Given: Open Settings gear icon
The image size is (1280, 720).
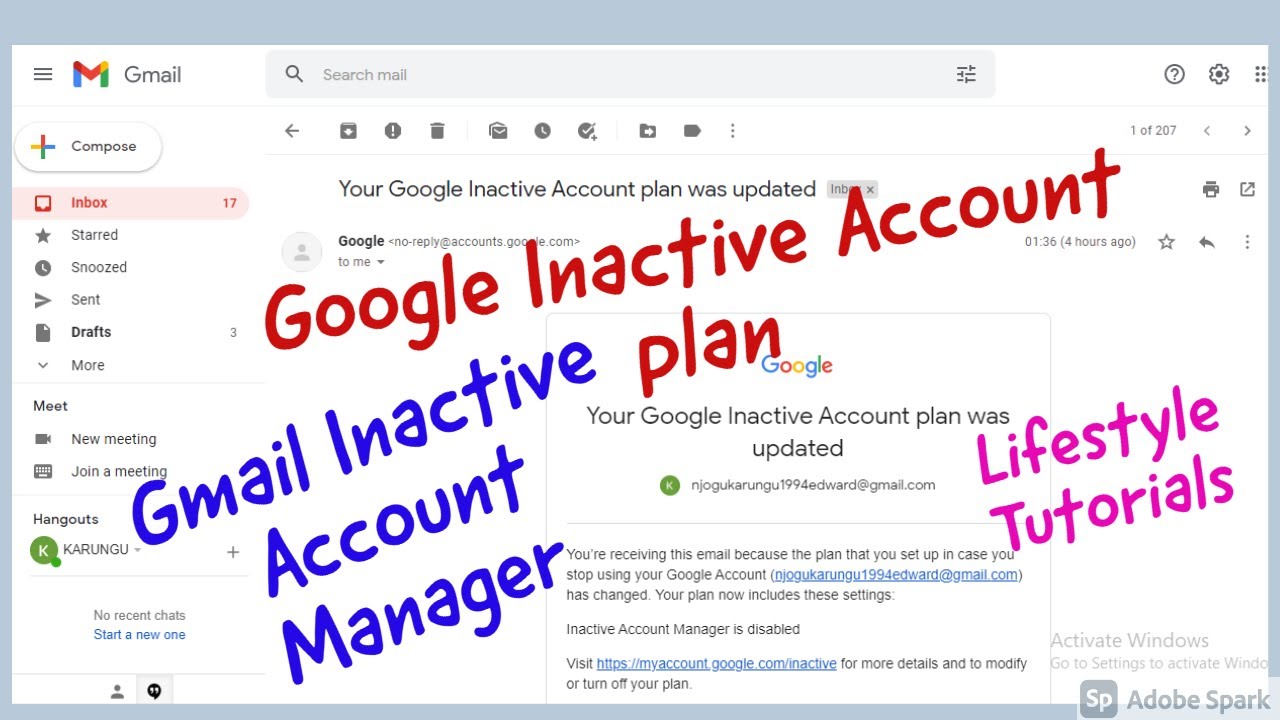Looking at the screenshot, I should (x=1219, y=74).
